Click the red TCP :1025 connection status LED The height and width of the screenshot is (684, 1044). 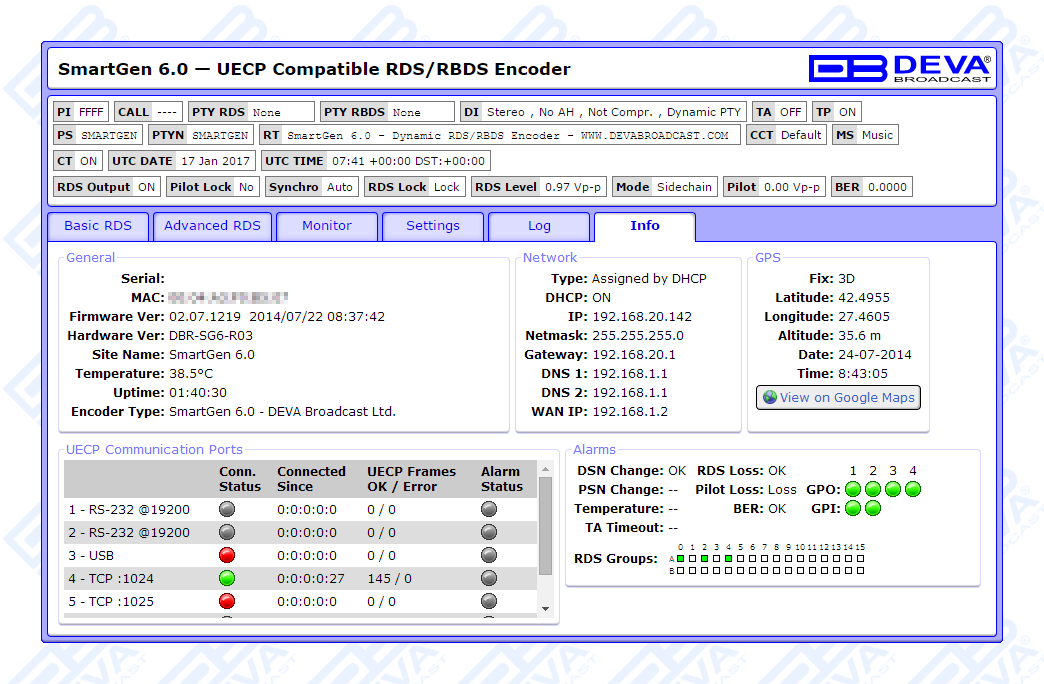227,601
